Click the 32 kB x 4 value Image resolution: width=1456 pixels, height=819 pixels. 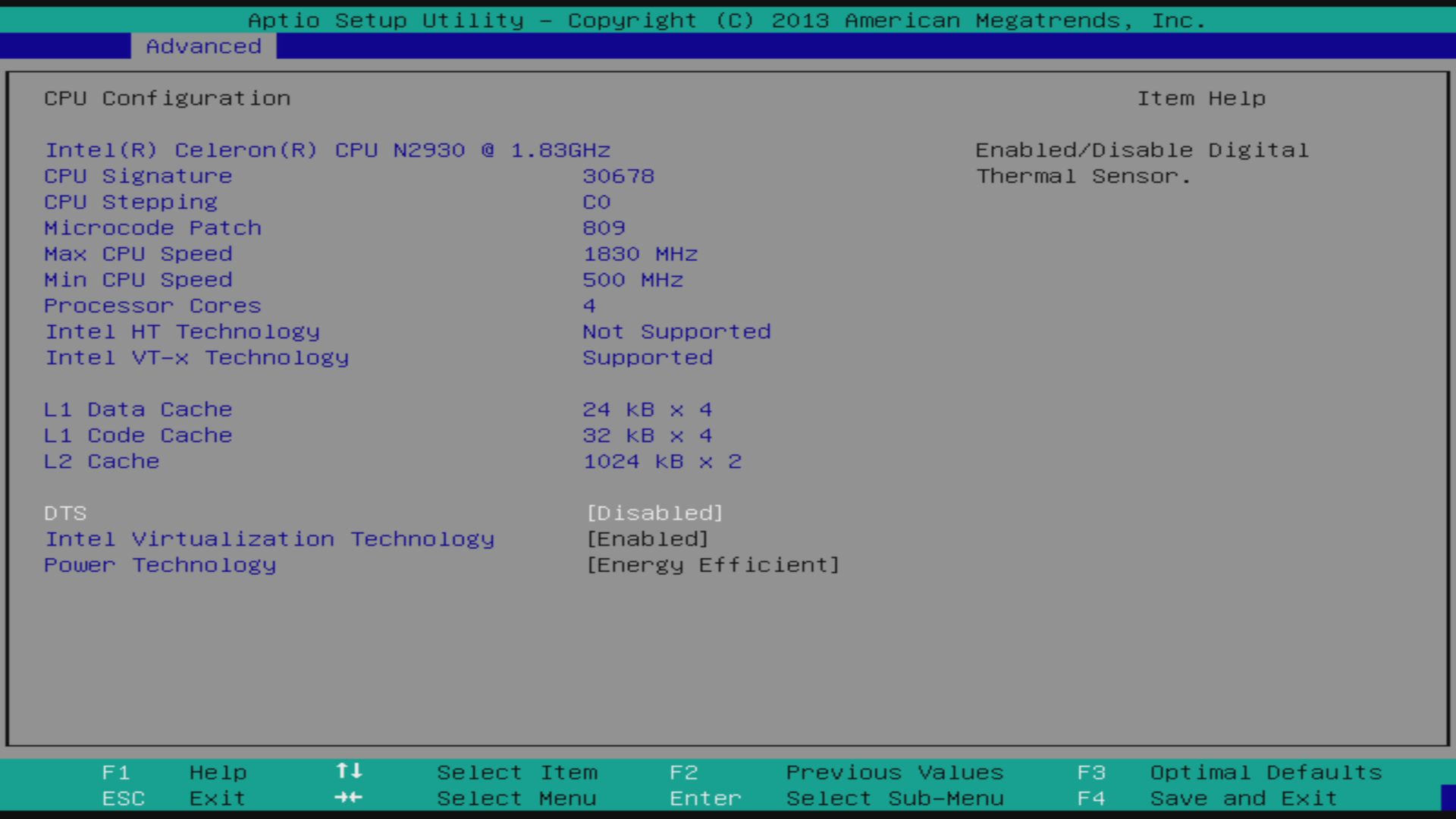click(x=647, y=435)
